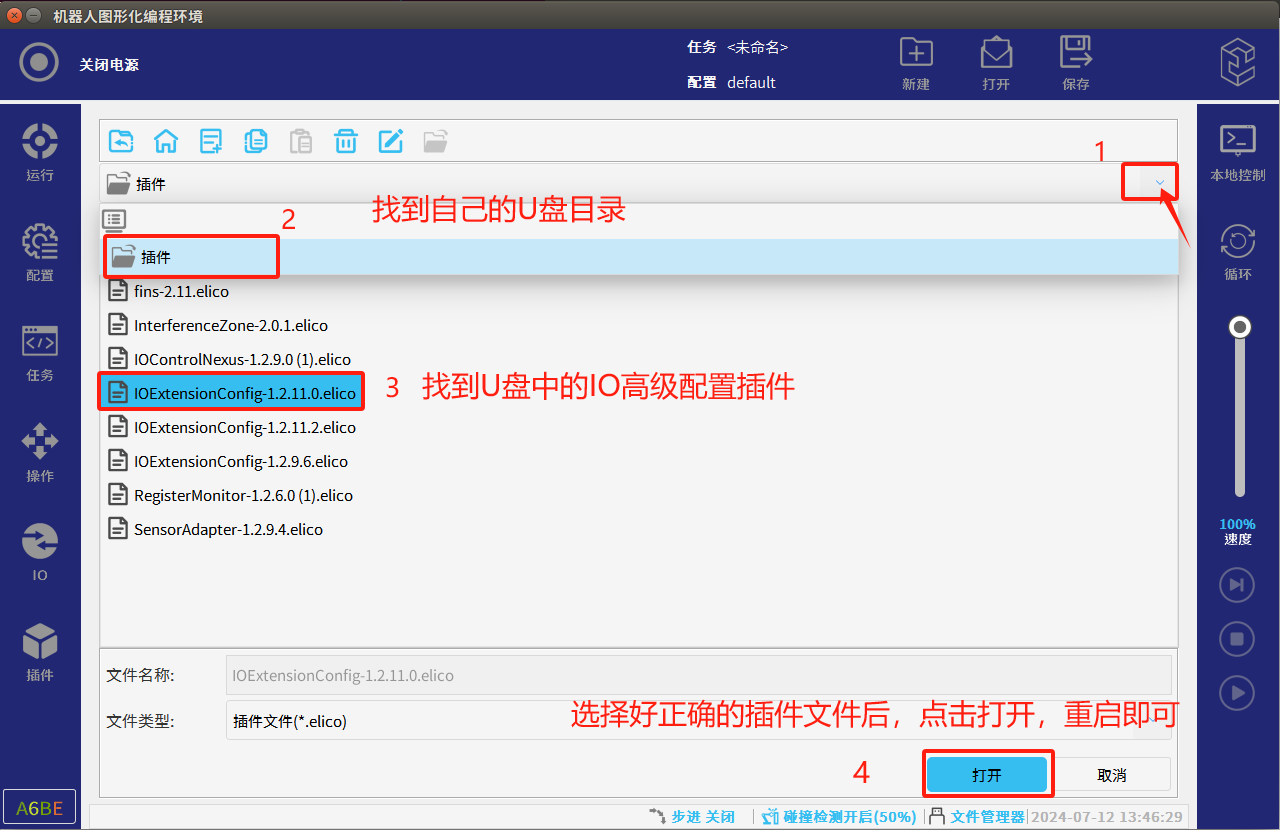This screenshot has height=830, width=1280.
Task: Click the rename edit icon in file toolbar
Action: [390, 141]
